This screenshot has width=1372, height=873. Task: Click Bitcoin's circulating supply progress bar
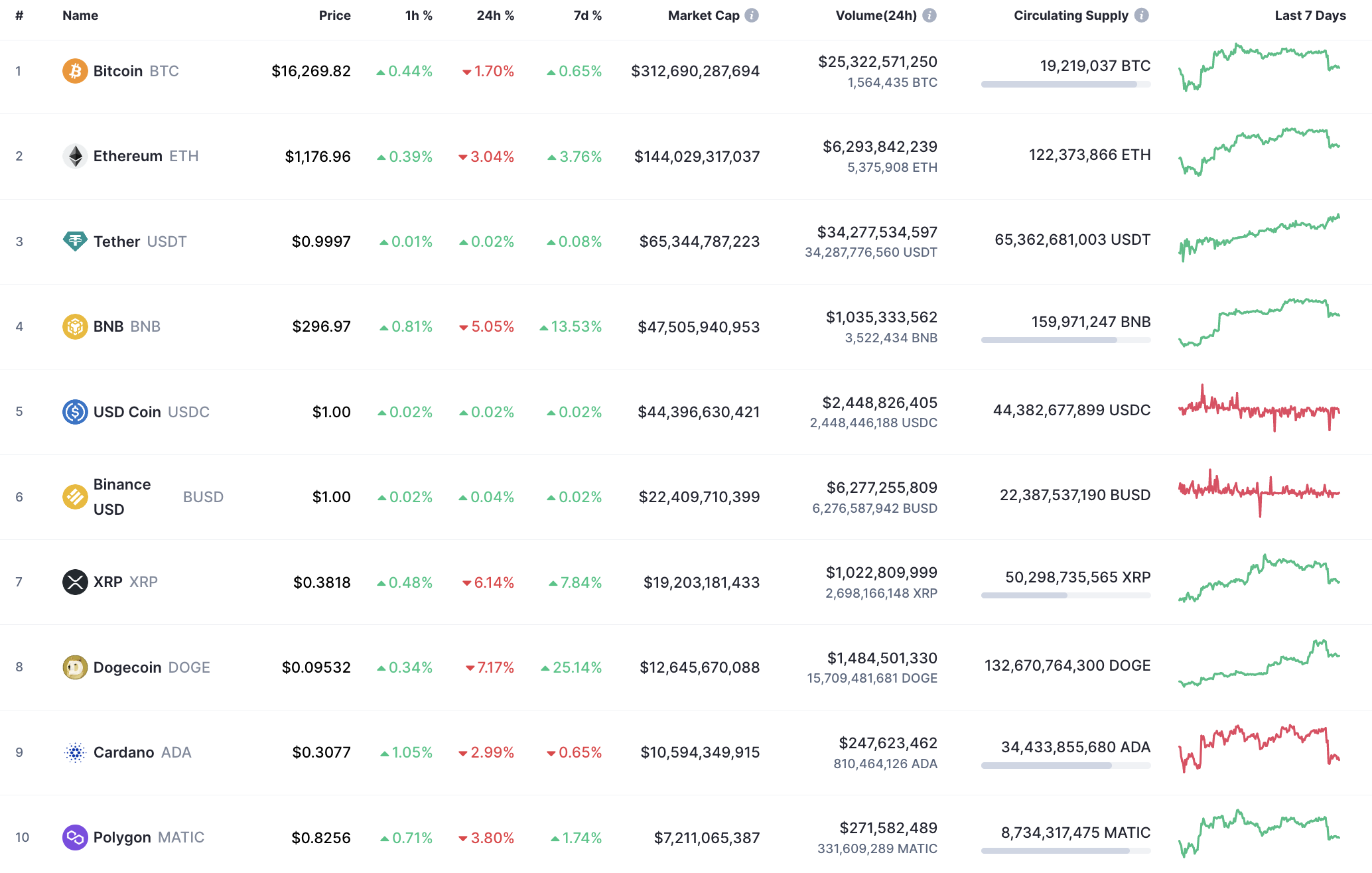[1065, 84]
